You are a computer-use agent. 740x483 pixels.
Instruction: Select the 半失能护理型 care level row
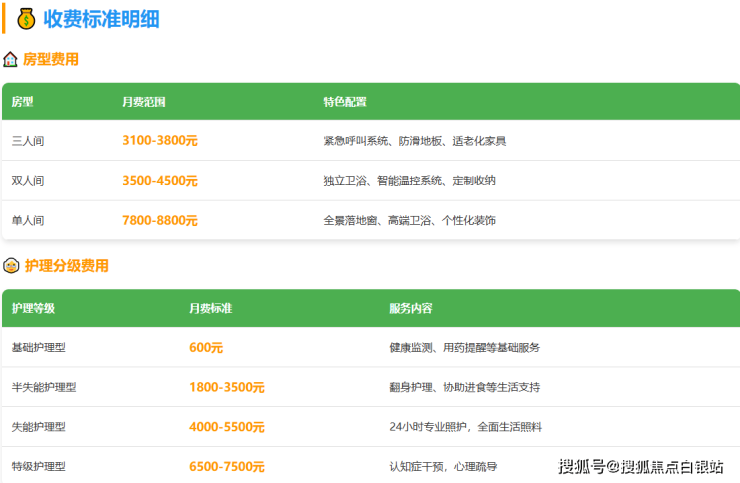(44, 387)
